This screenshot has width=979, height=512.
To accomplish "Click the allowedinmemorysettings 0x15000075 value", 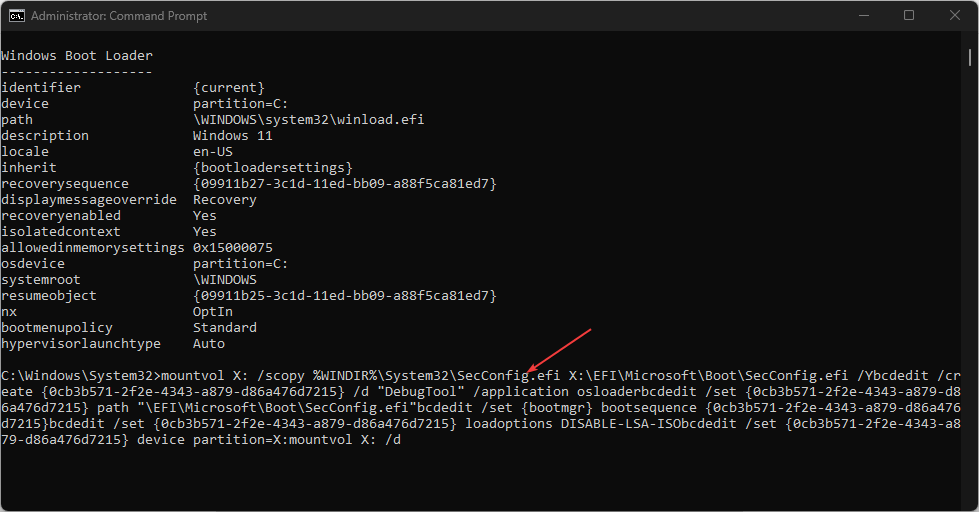I will click(x=232, y=247).
